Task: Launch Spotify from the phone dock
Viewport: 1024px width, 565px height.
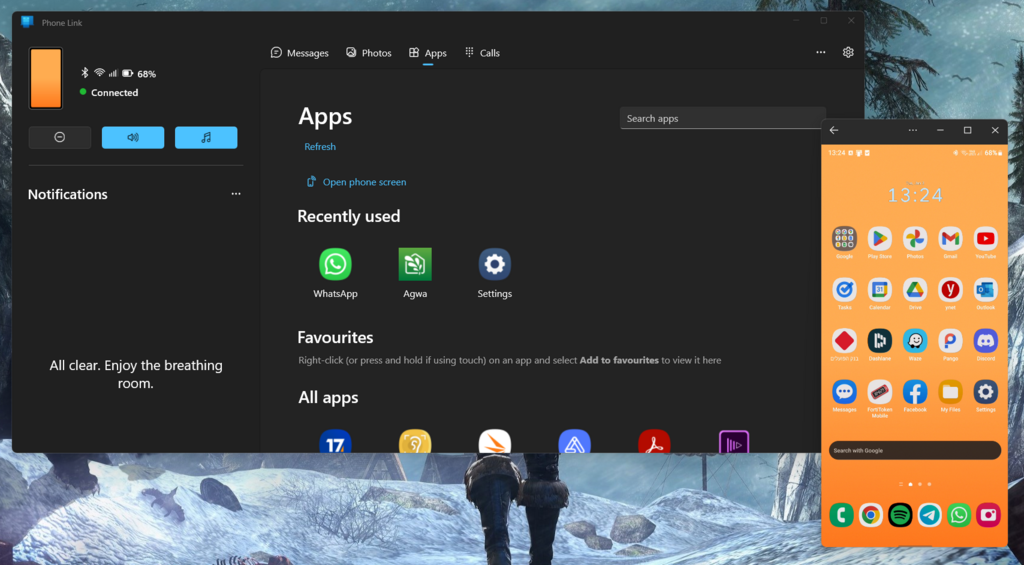Action: tap(900, 515)
